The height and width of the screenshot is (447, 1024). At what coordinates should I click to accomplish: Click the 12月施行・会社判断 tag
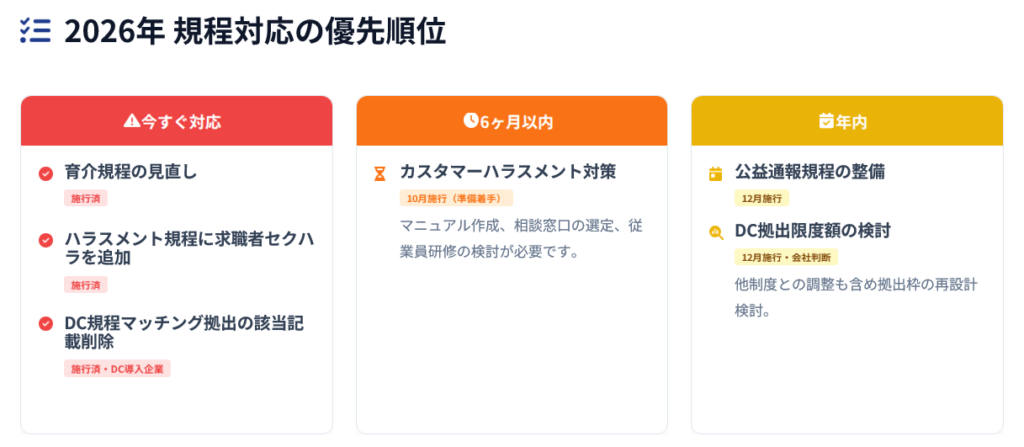[786, 257]
